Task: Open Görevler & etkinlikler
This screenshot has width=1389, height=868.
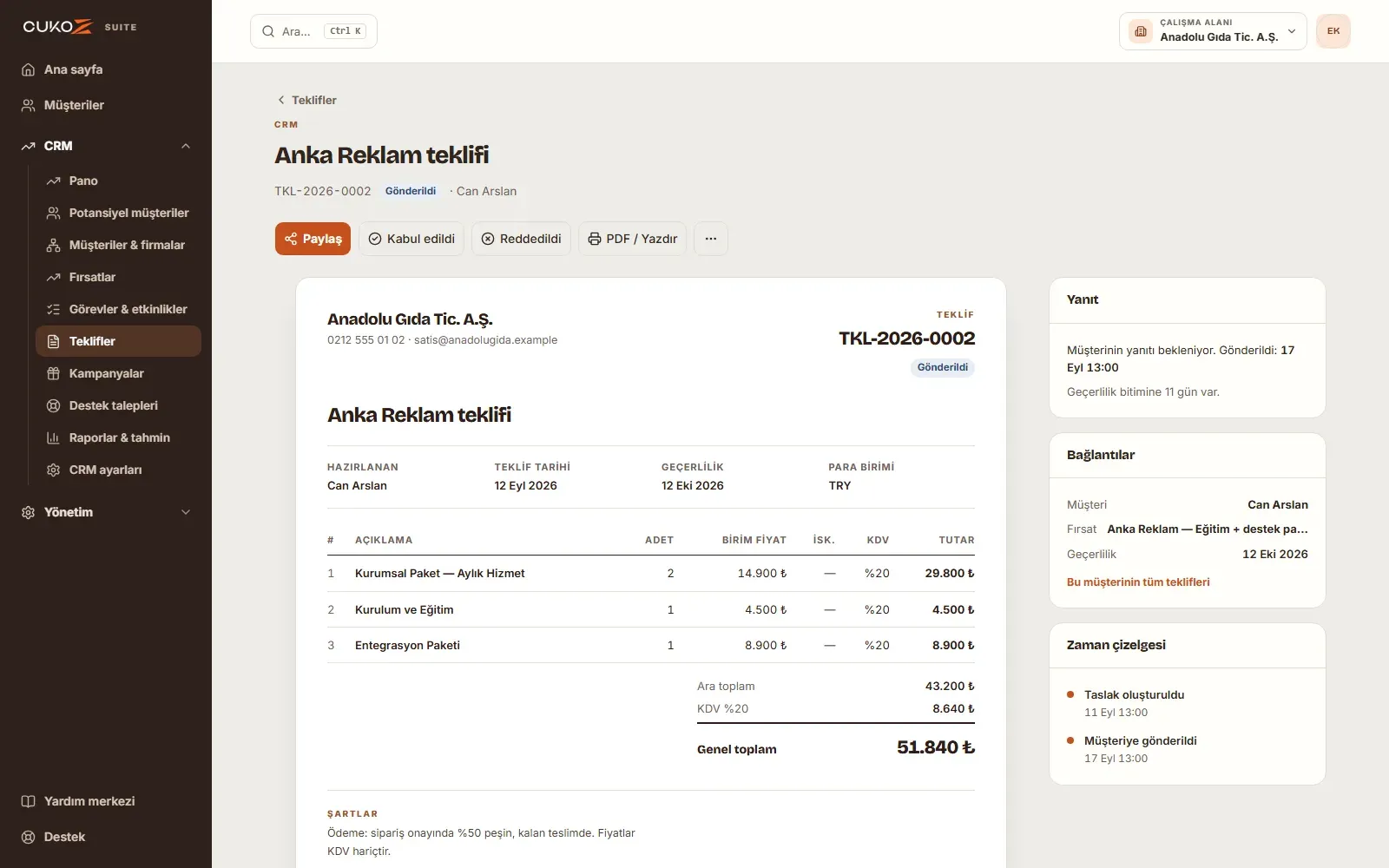Action: [x=118, y=309]
